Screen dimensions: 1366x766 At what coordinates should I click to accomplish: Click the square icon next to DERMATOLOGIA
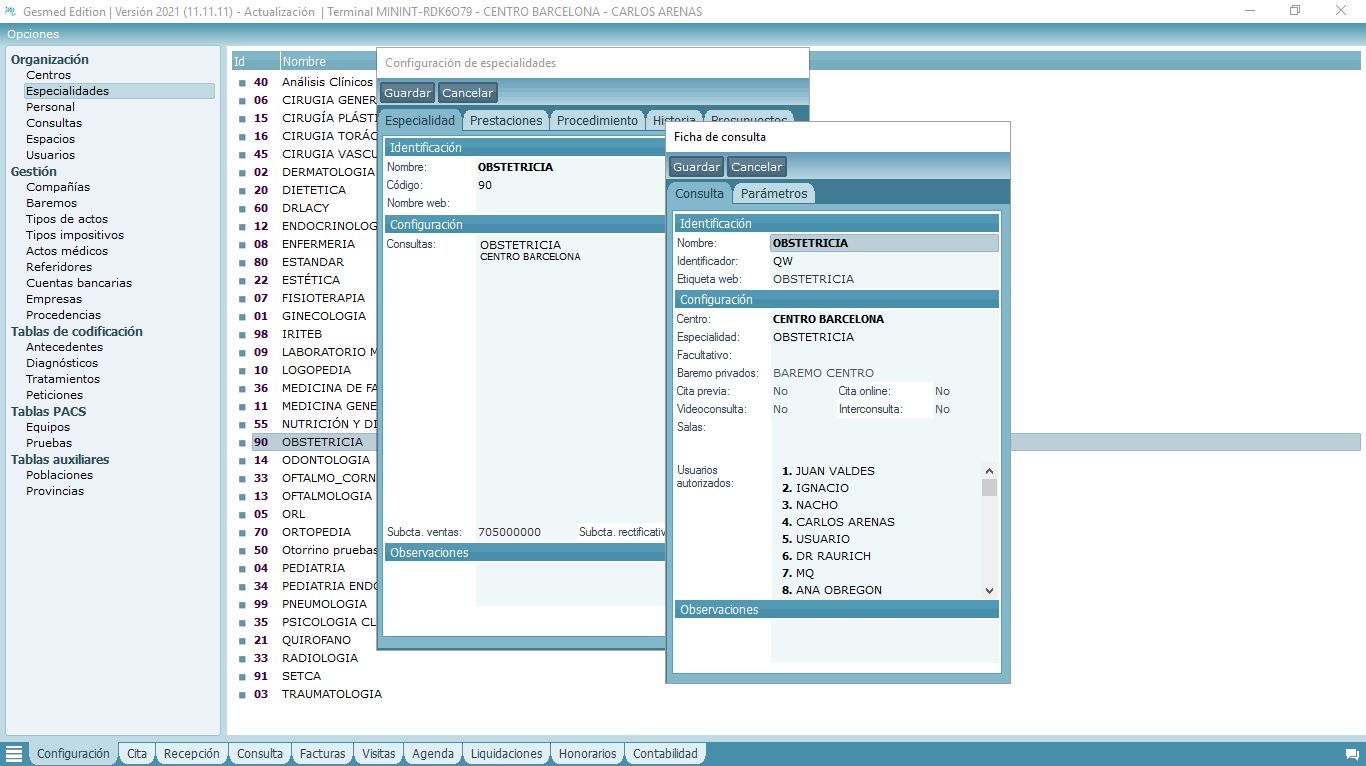(241, 171)
